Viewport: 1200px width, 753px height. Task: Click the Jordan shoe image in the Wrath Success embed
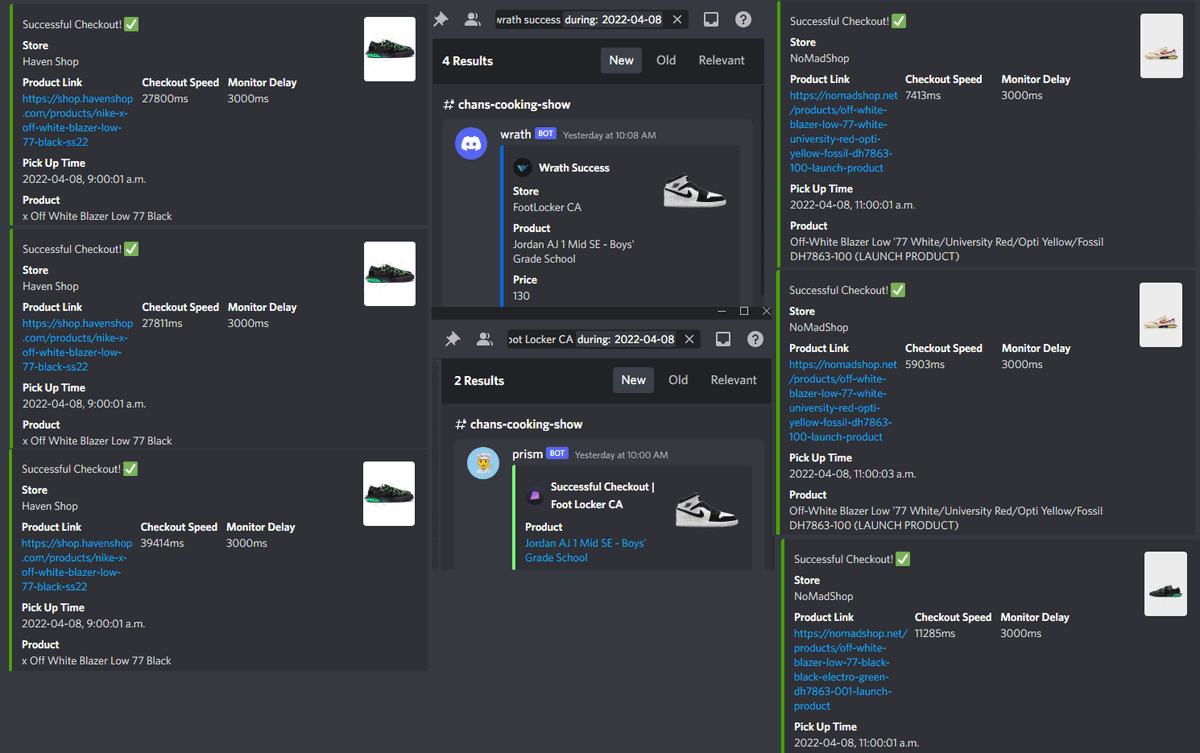(694, 189)
